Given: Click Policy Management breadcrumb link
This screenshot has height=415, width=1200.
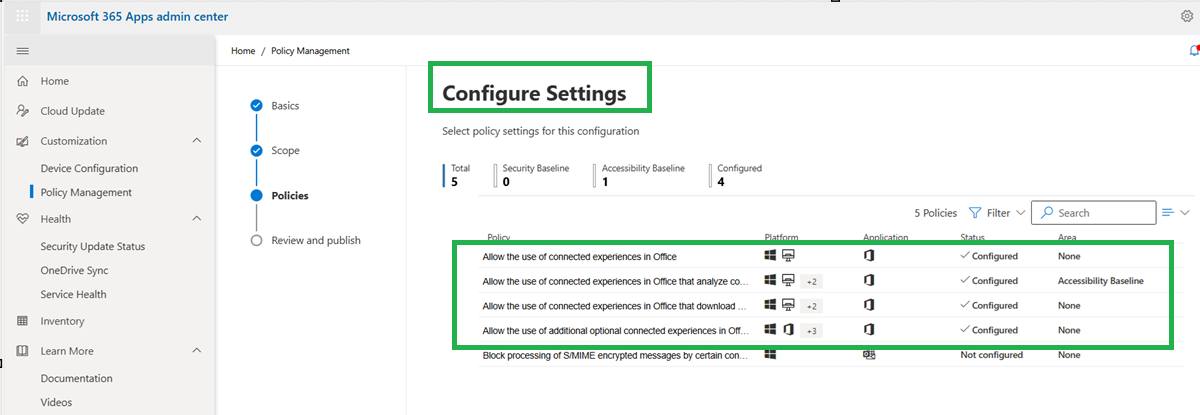Looking at the screenshot, I should pos(310,51).
